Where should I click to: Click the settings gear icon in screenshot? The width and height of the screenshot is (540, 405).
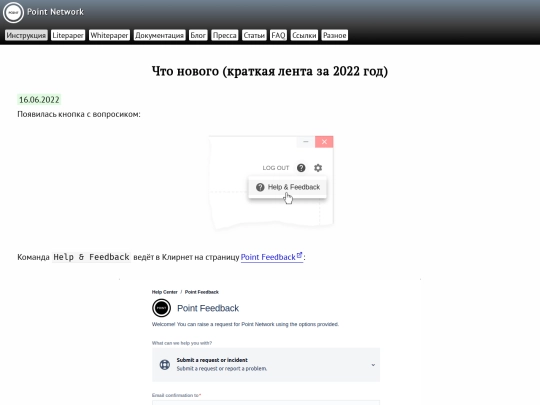point(318,168)
